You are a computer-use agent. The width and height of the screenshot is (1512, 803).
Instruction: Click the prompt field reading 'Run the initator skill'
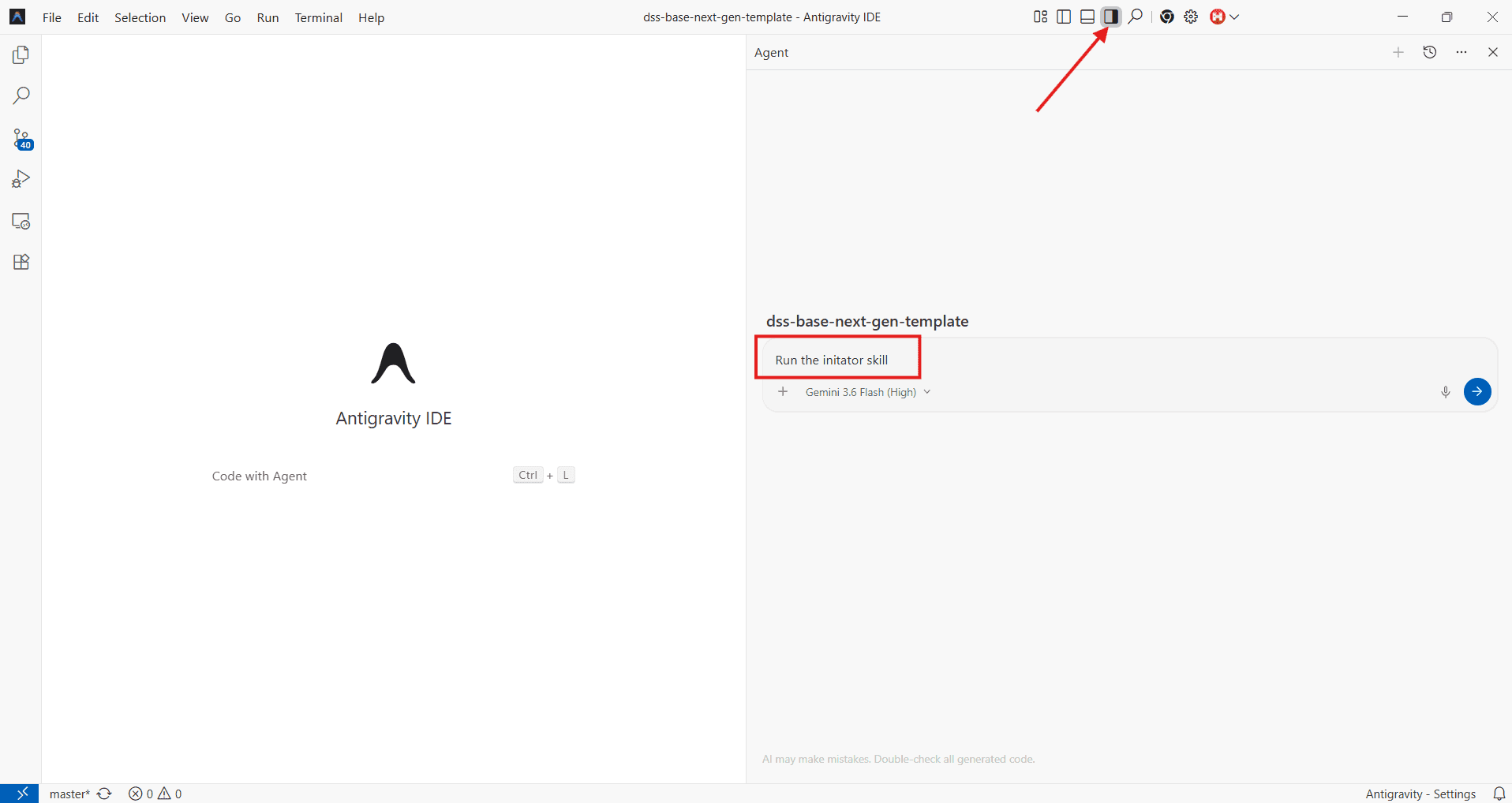(x=1128, y=360)
